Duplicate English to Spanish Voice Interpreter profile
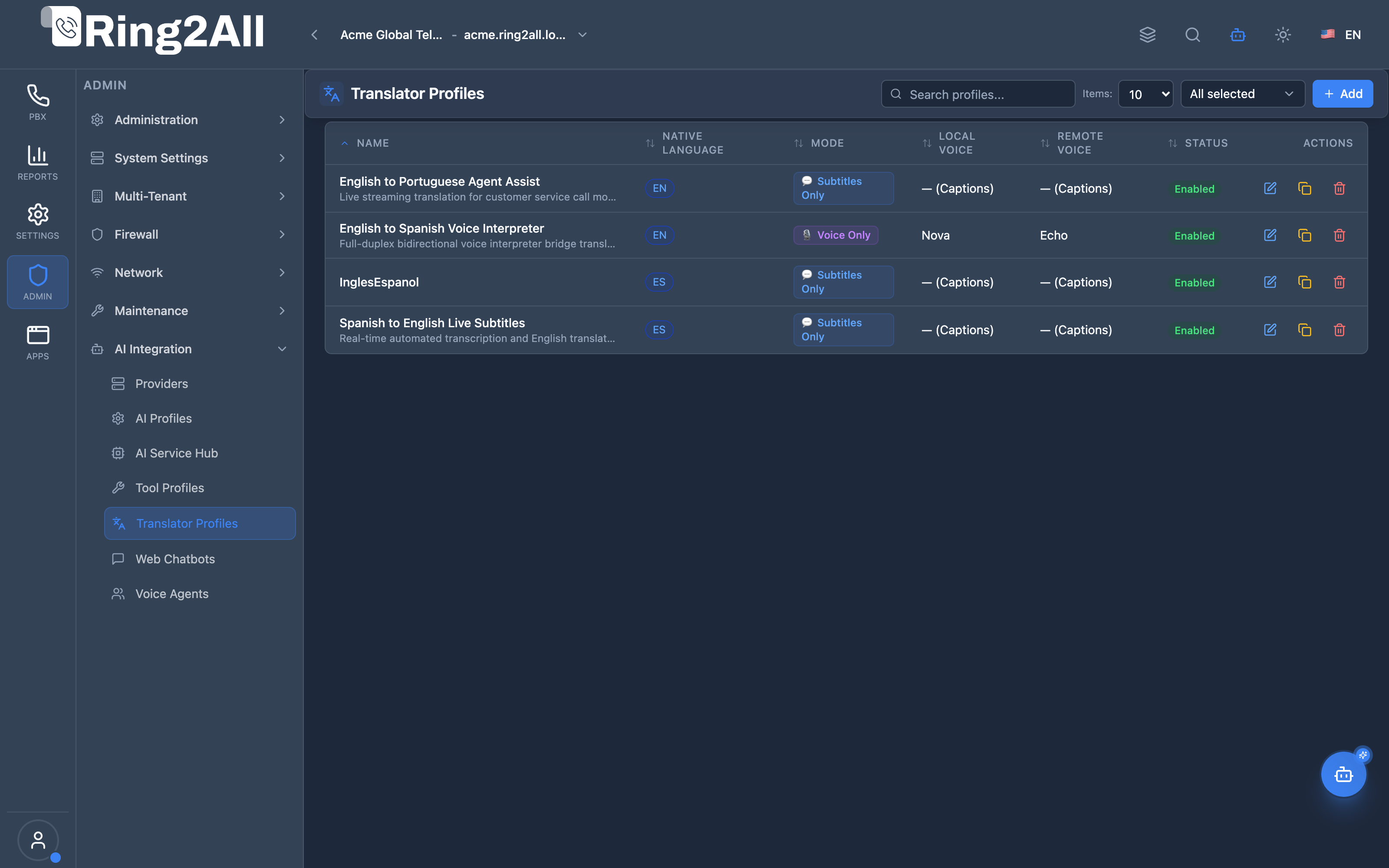 (1305, 235)
